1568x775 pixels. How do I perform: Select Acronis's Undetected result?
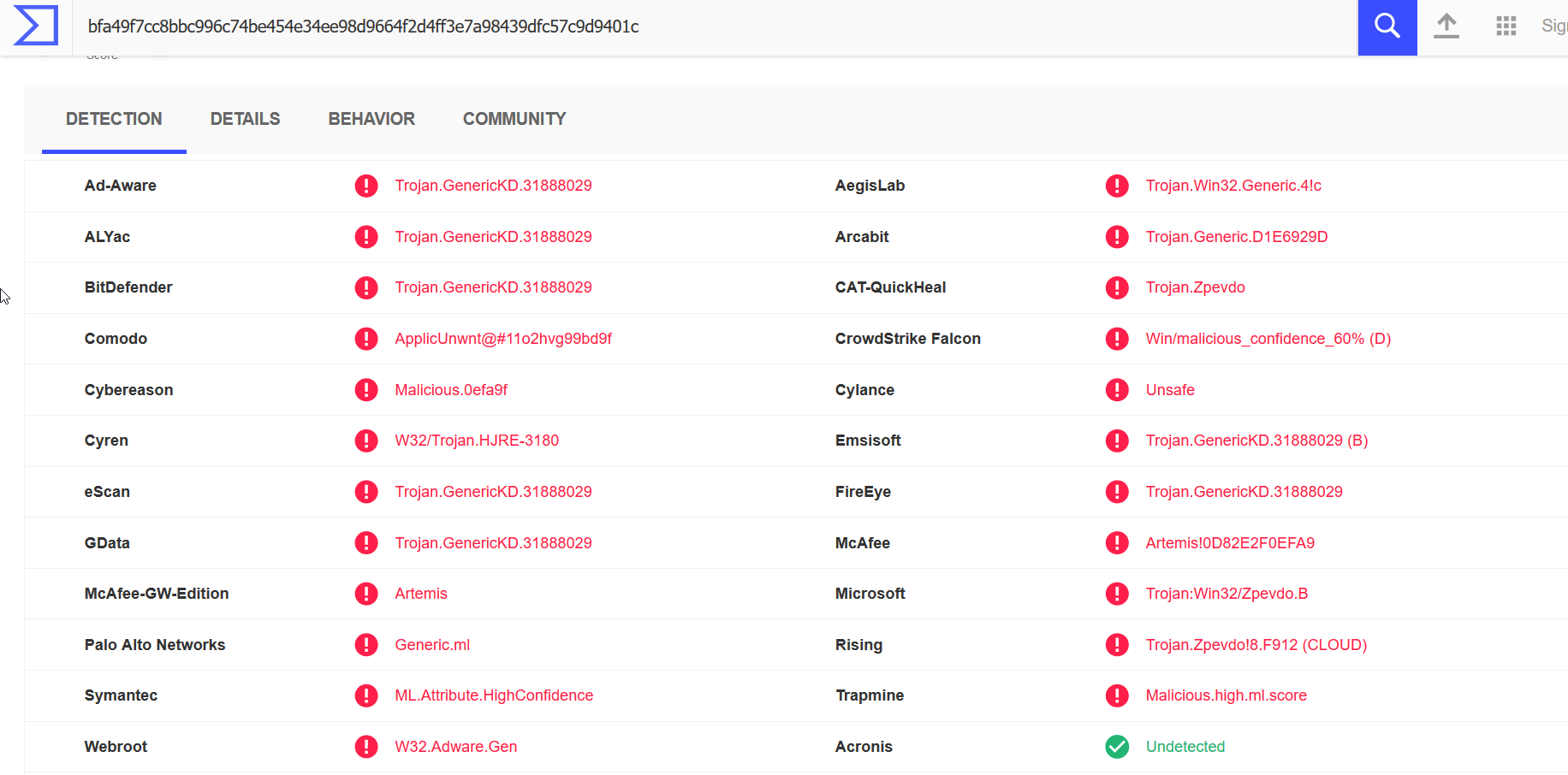pyautogui.click(x=1185, y=747)
